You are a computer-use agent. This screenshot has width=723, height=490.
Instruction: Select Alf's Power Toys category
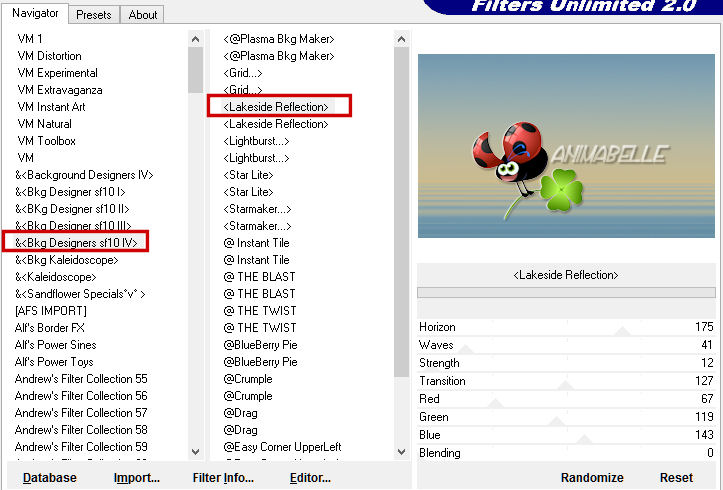point(53,362)
